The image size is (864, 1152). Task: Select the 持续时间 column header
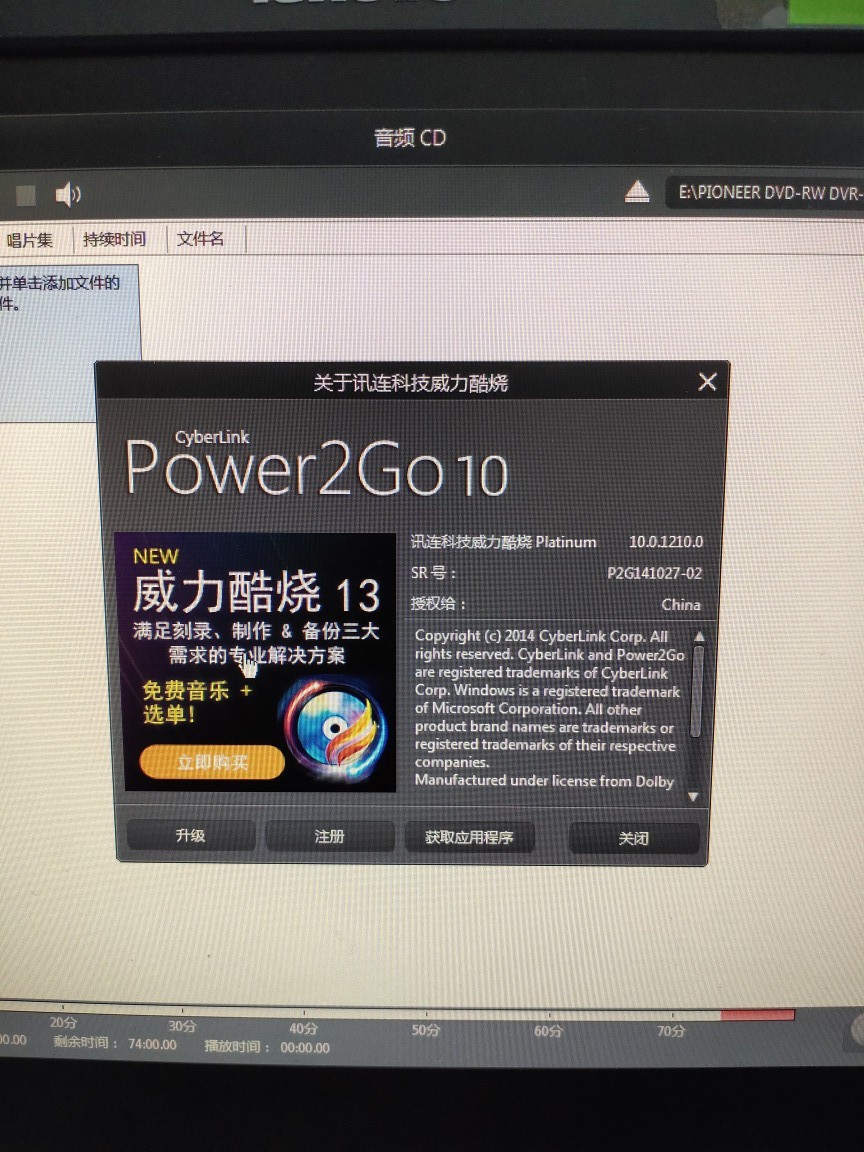[x=113, y=239]
